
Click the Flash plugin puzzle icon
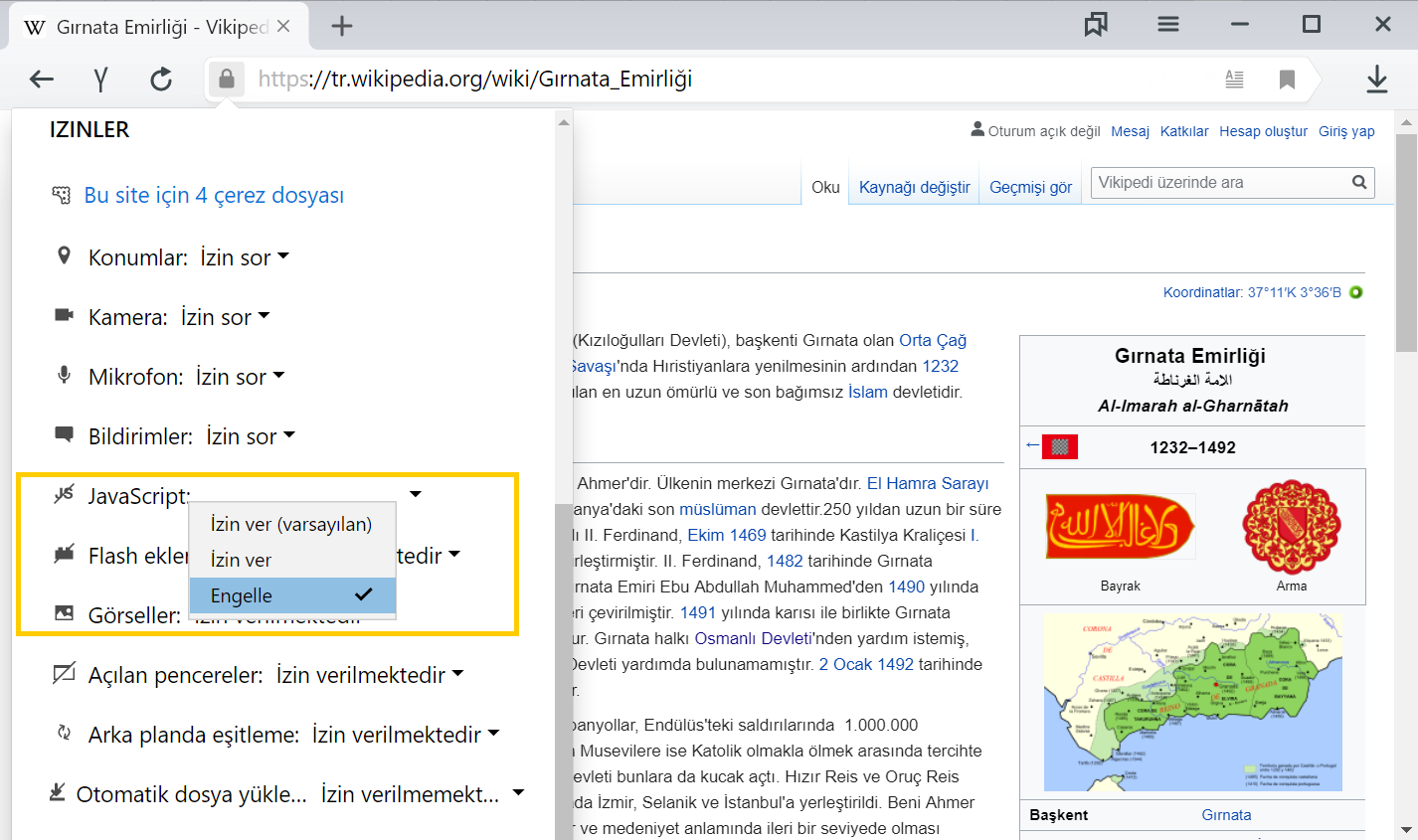pyautogui.click(x=65, y=555)
